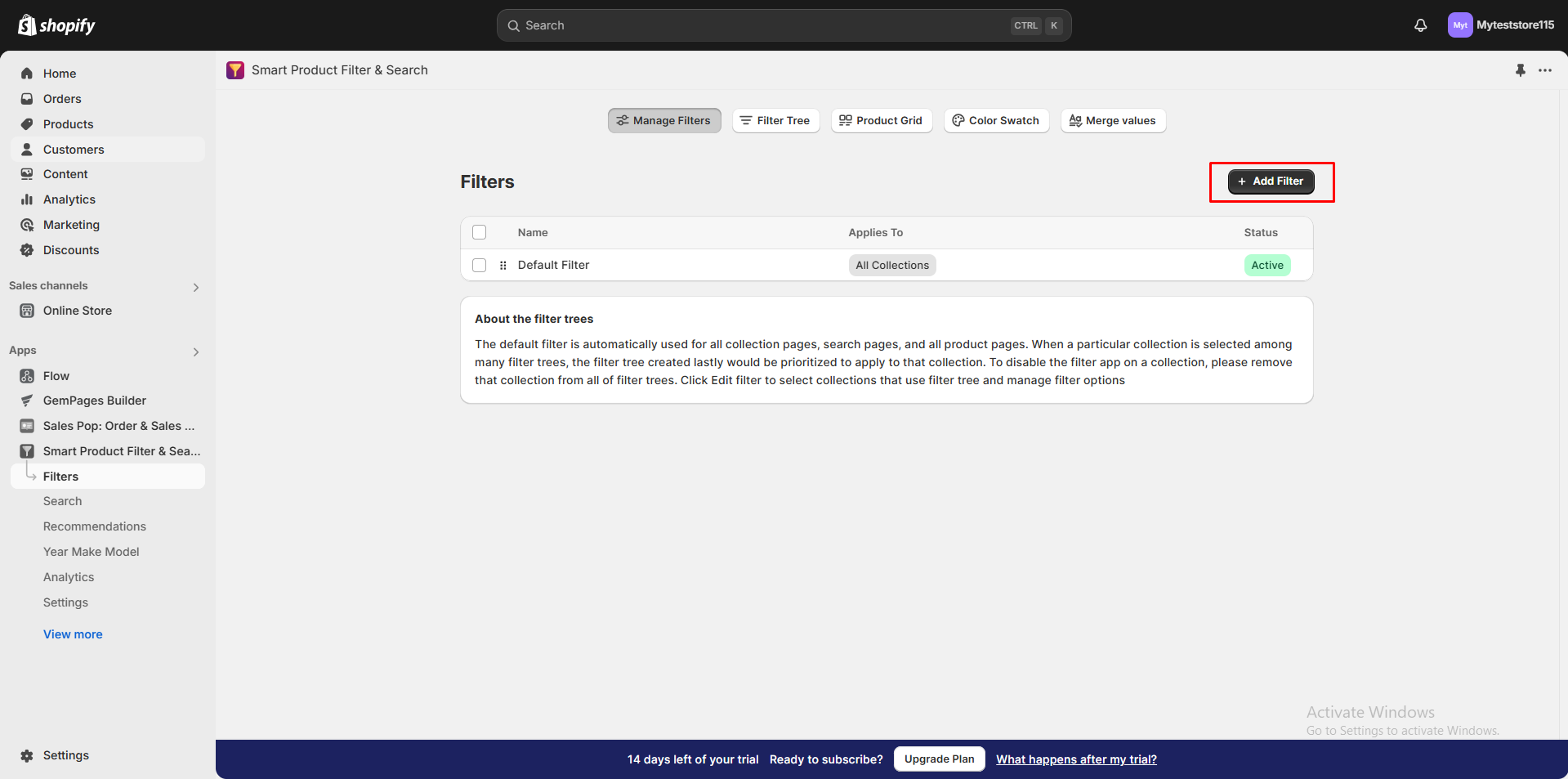Tick the Default Filter row checkbox

tap(480, 265)
